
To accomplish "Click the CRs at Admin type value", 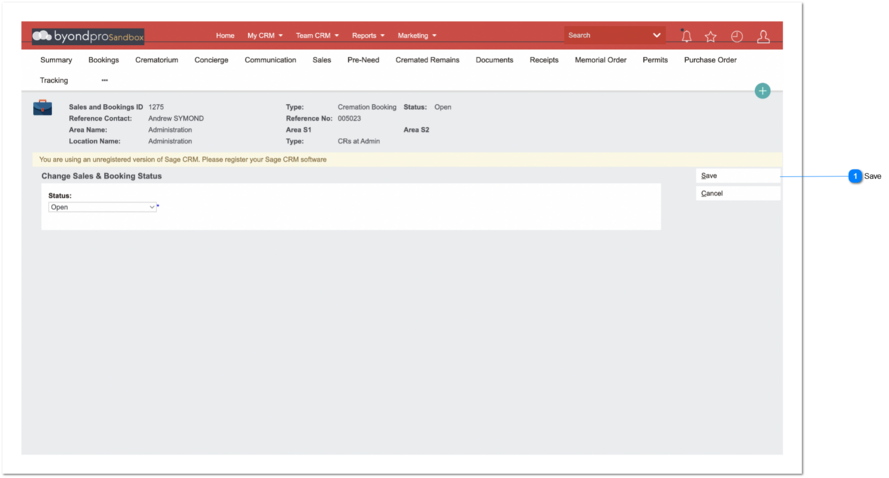I will (359, 141).
